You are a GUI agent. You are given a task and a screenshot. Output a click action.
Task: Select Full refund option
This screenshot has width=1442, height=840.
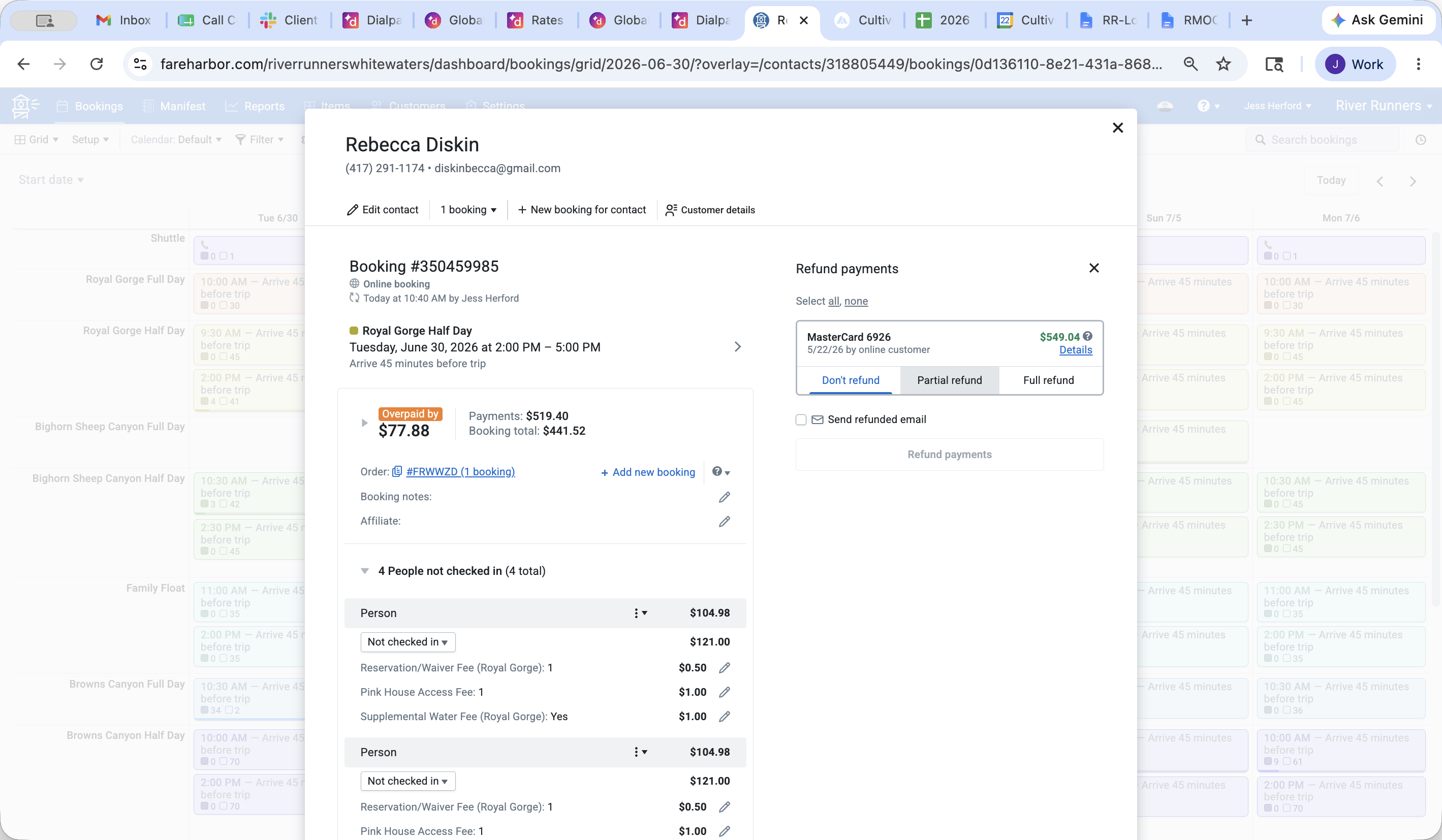[1048, 380]
